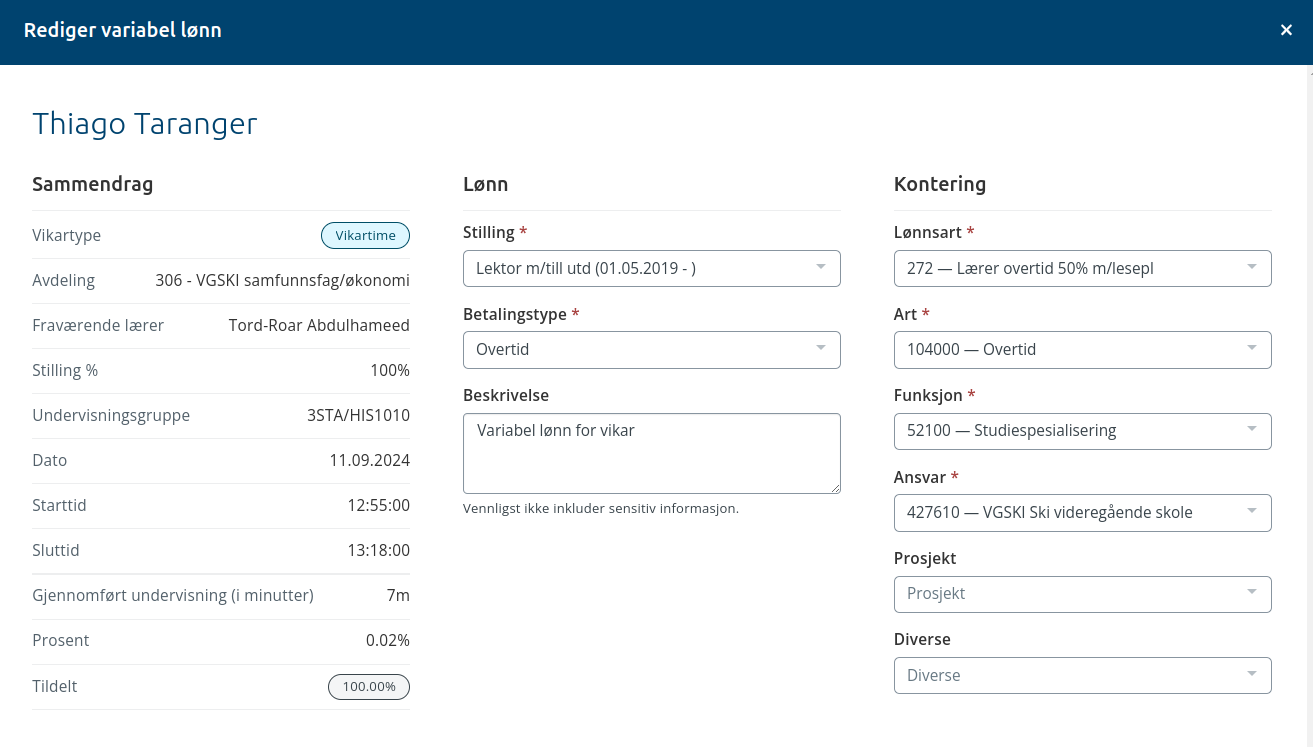The height and width of the screenshot is (747, 1313).
Task: Click undervisningsgruppe value 3STA/HIS1010
Action: pyautogui.click(x=358, y=415)
